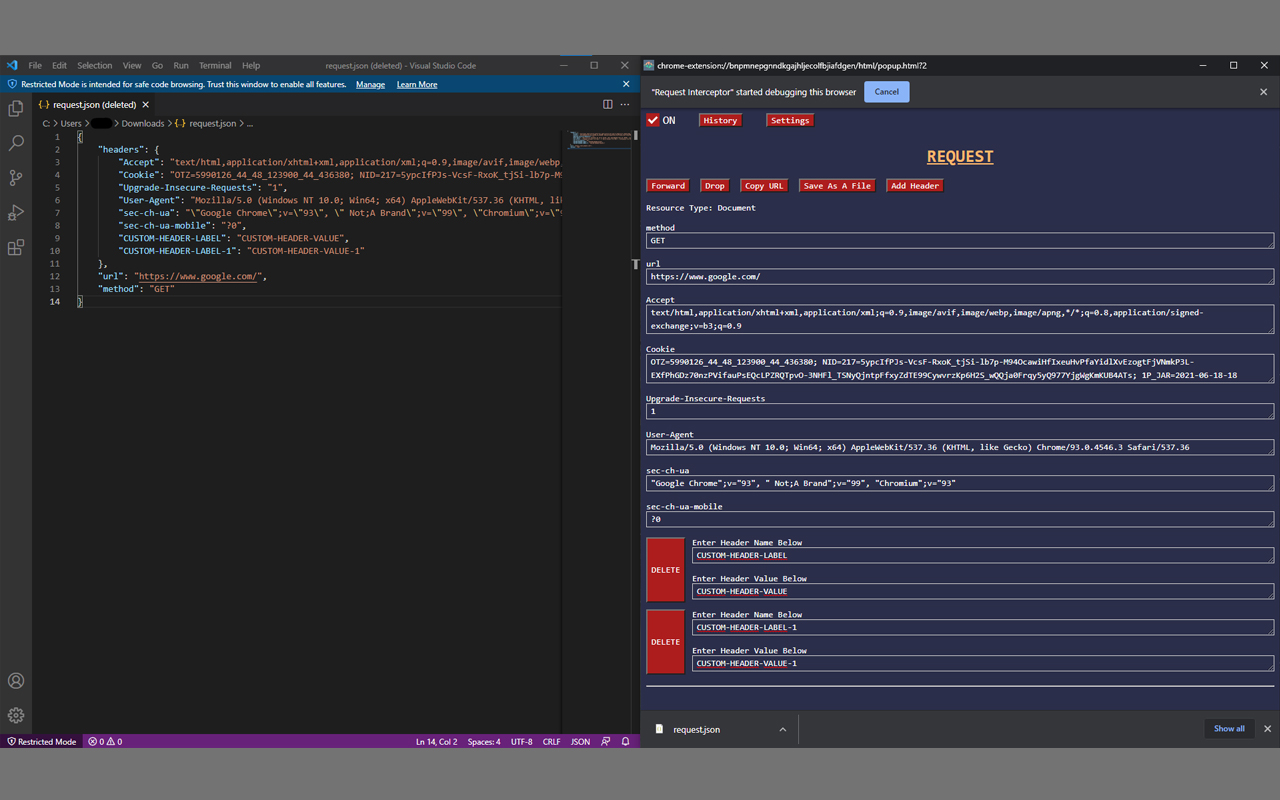Image resolution: width=1280 pixels, height=800 pixels.
Task: Open the Terminal menu
Action: coord(215,66)
